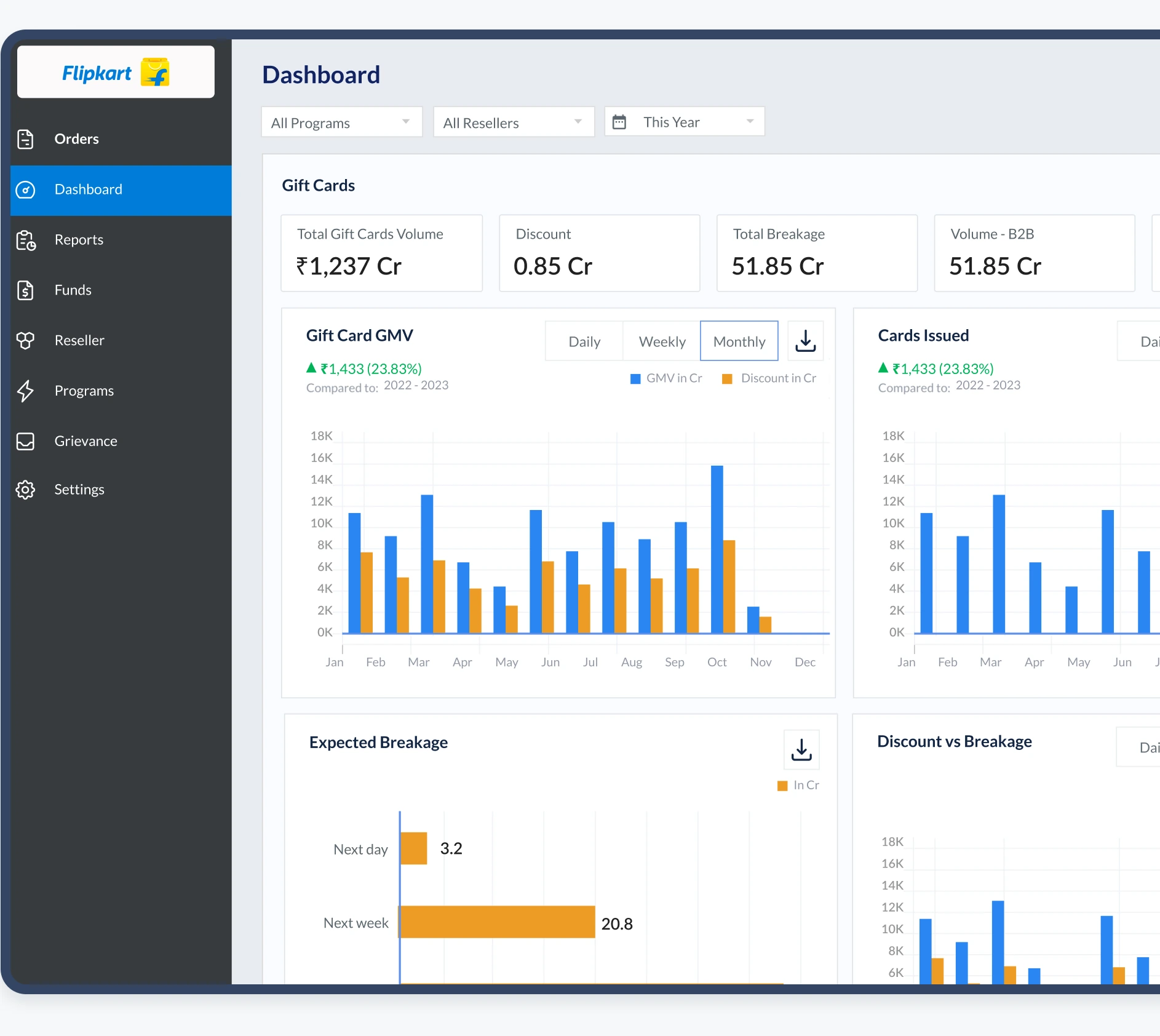The height and width of the screenshot is (1036, 1160).
Task: Click the Gift Card GMV title
Action: click(x=360, y=335)
